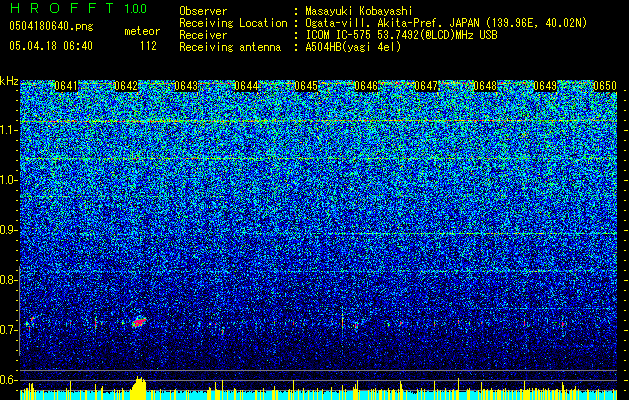Click the 0650 time marker
The image size is (629, 400).
[x=605, y=86]
